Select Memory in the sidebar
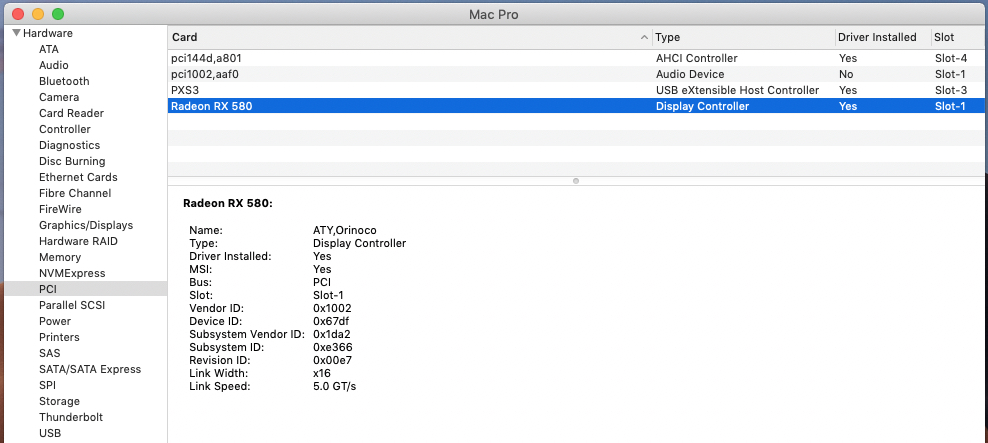 tap(60, 257)
